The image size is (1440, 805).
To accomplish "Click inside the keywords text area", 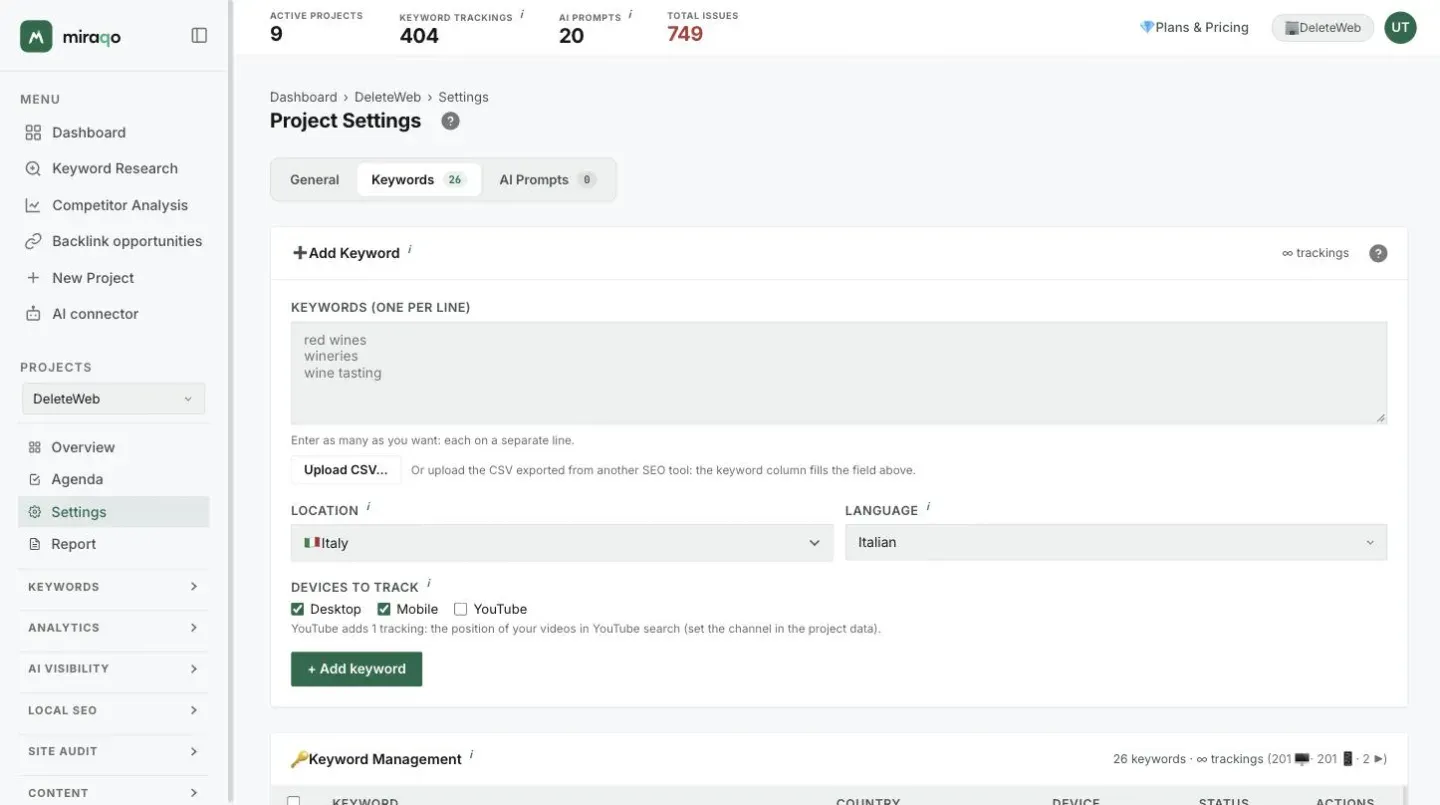I will pyautogui.click(x=839, y=373).
